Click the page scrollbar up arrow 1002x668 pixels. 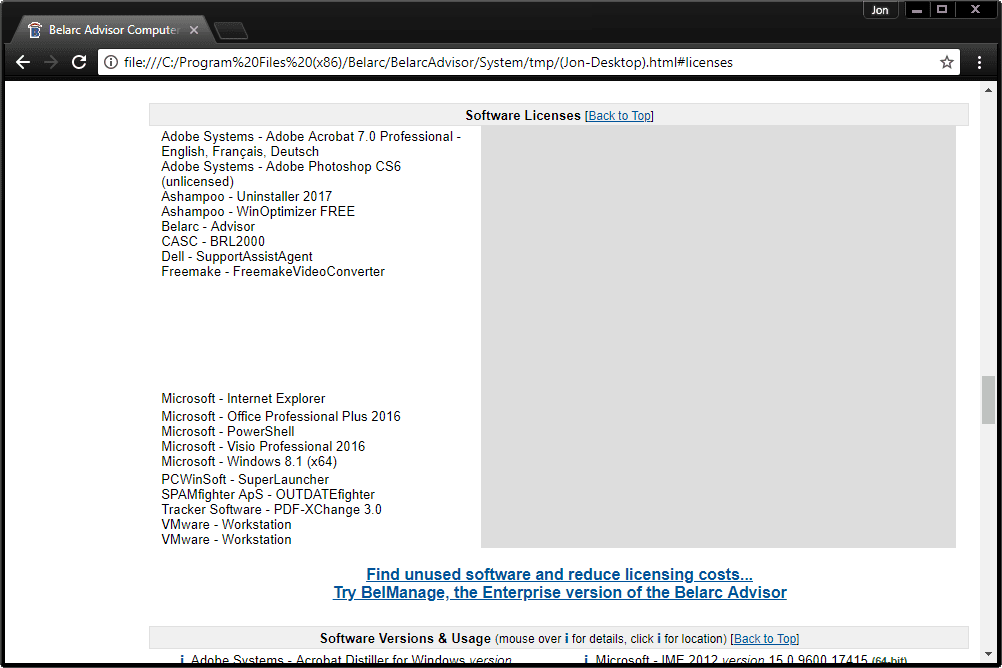989,90
